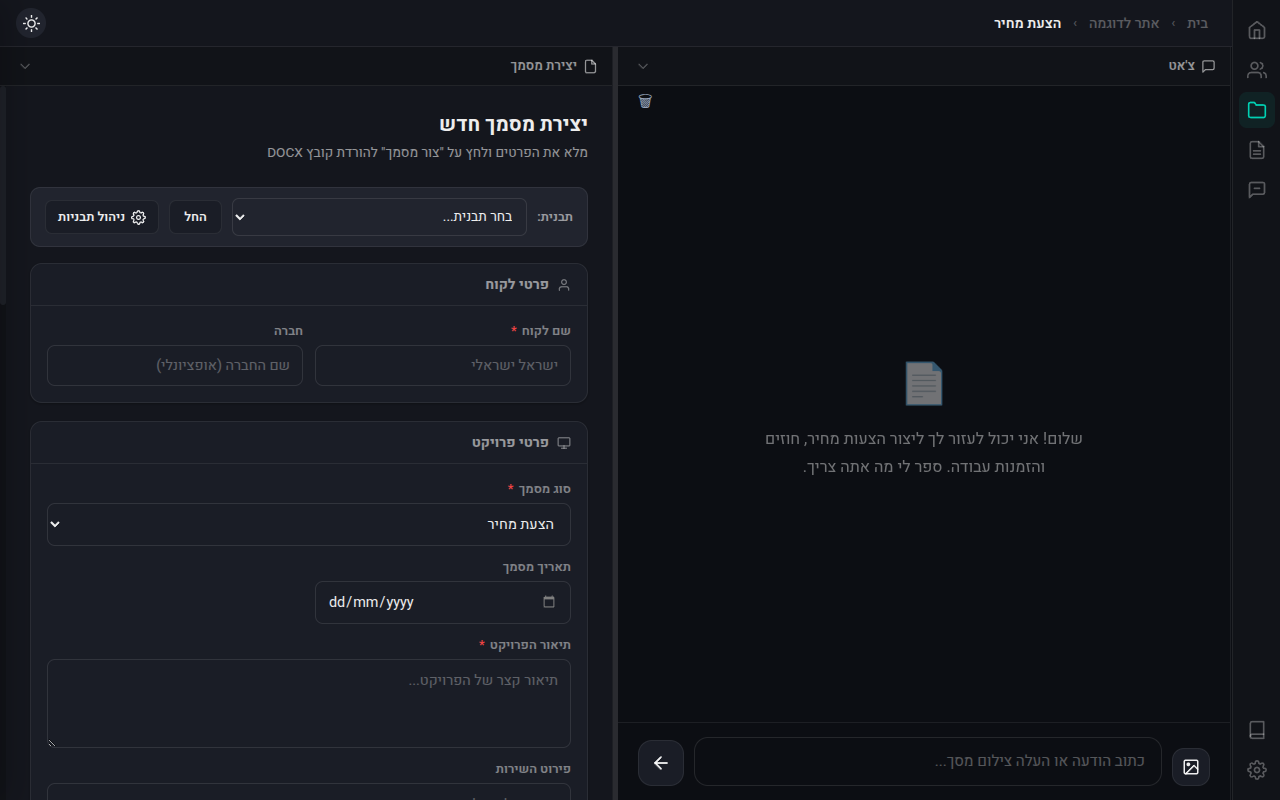The width and height of the screenshot is (1280, 800).
Task: Click the יצירת מסמך חדש heading
Action: point(514,124)
